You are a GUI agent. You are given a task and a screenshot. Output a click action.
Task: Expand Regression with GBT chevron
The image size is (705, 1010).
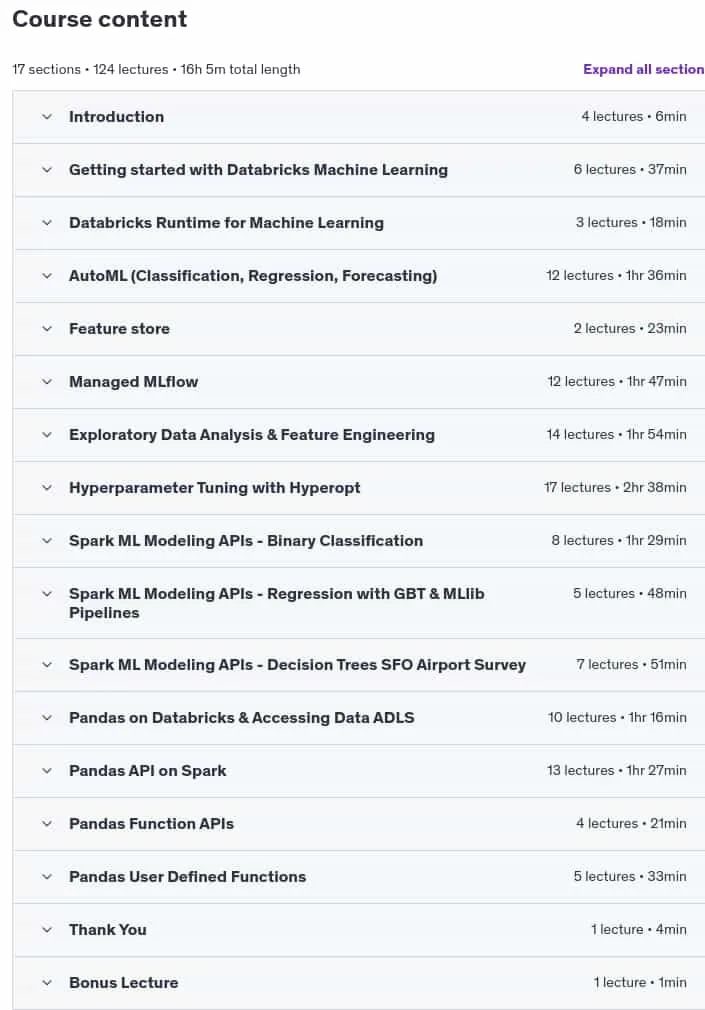(x=47, y=594)
